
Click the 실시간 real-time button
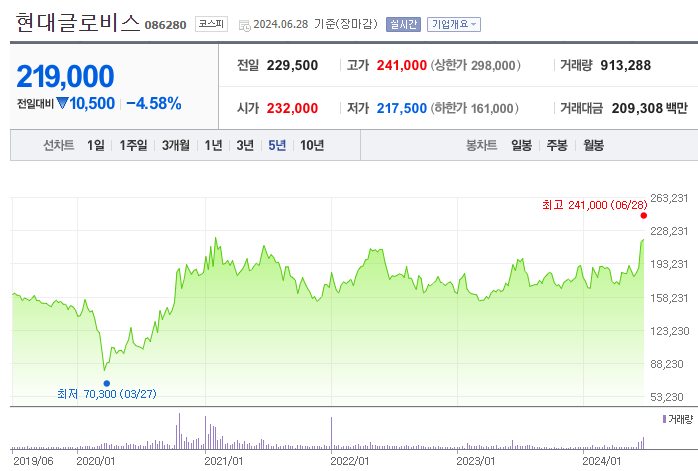click(403, 24)
